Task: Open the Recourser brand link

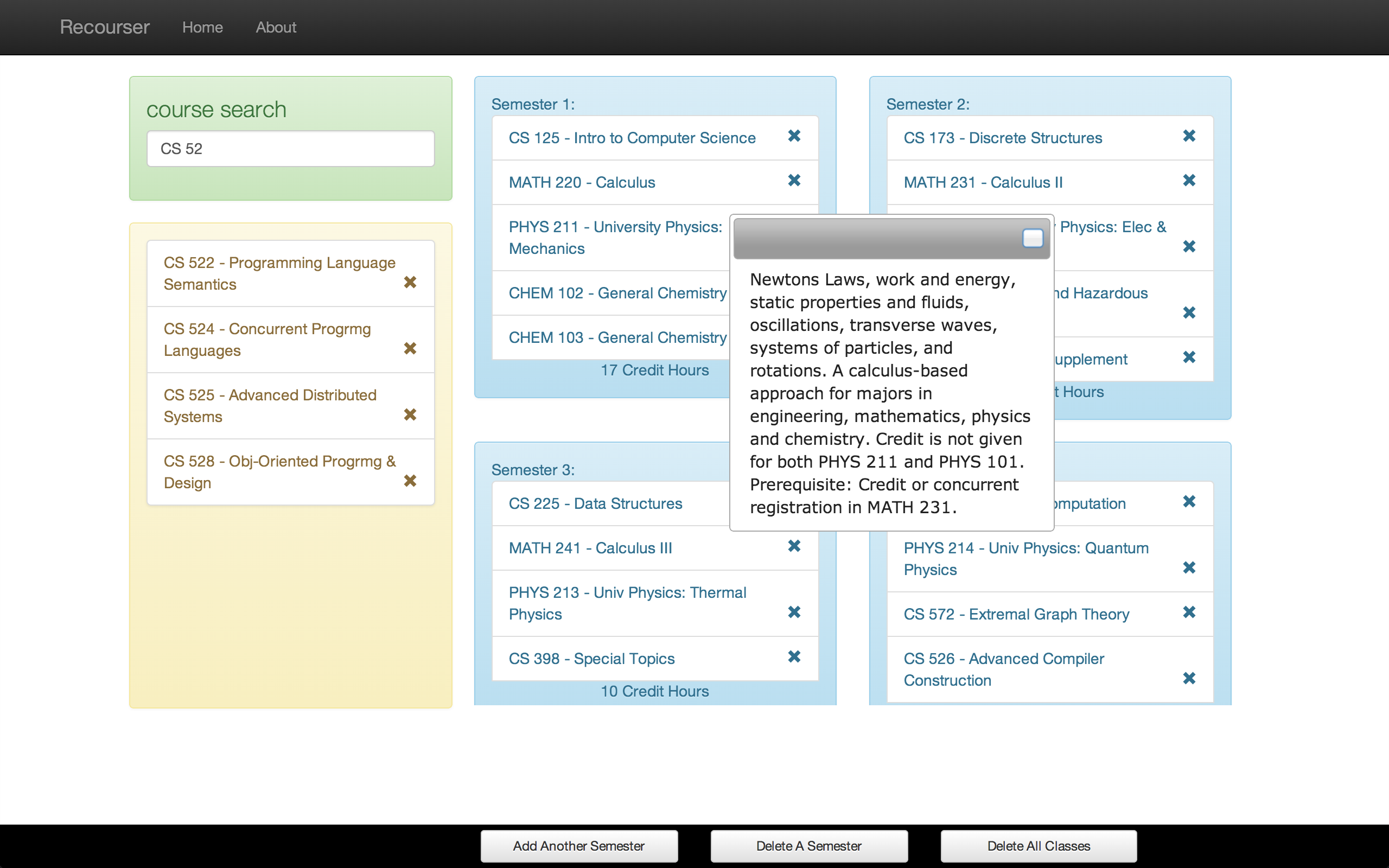Action: click(x=105, y=27)
